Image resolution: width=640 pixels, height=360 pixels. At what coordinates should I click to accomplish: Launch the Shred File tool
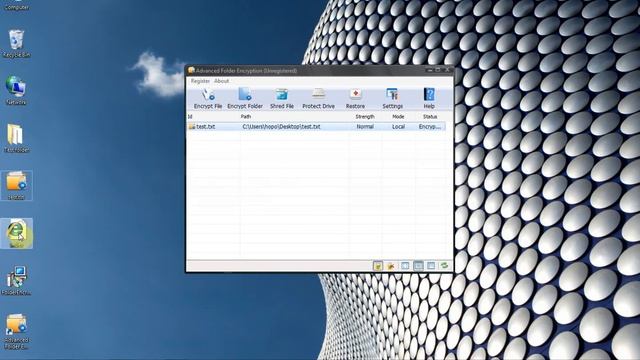(282, 99)
